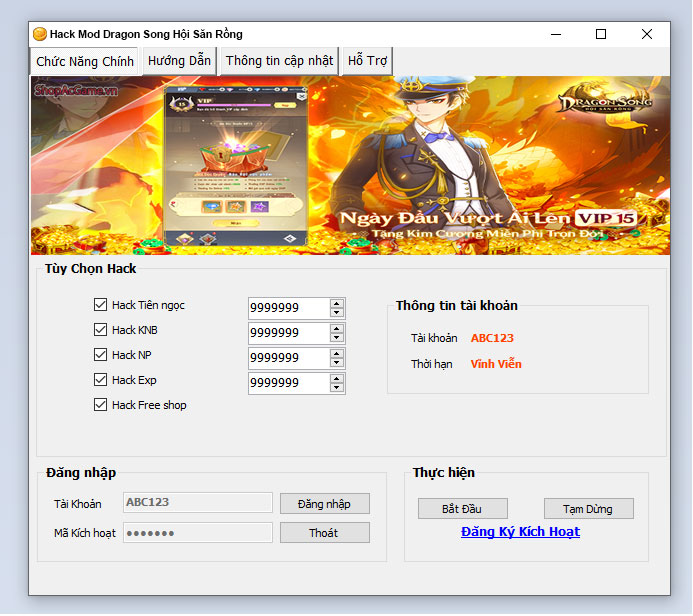Increase the Hack Exp value with up arrow

(337, 379)
